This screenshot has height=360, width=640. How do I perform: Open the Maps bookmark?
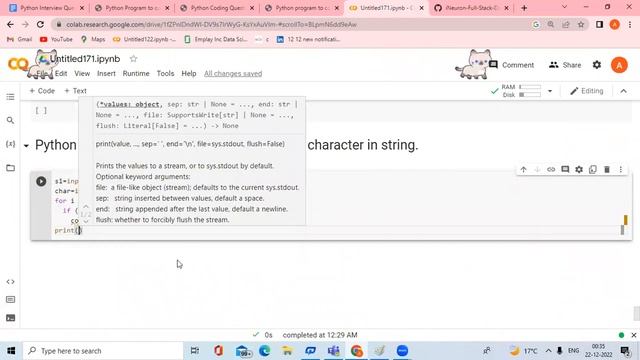point(93,39)
